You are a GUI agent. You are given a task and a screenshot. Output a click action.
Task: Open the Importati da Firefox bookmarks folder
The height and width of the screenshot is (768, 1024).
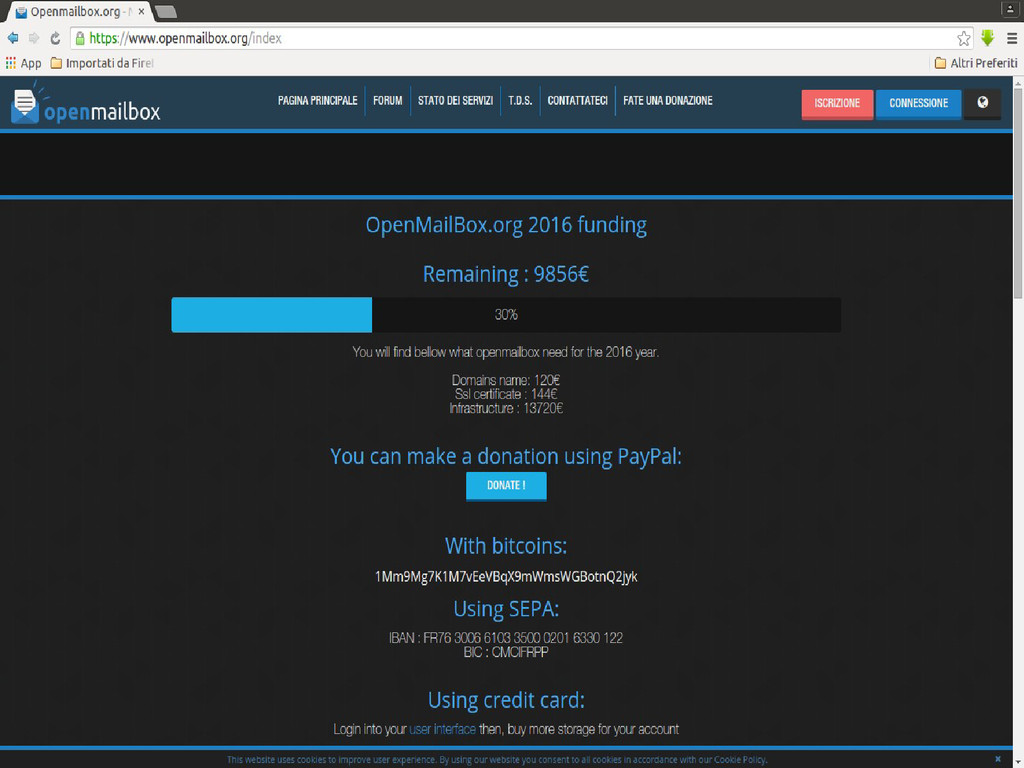pyautogui.click(x=102, y=63)
